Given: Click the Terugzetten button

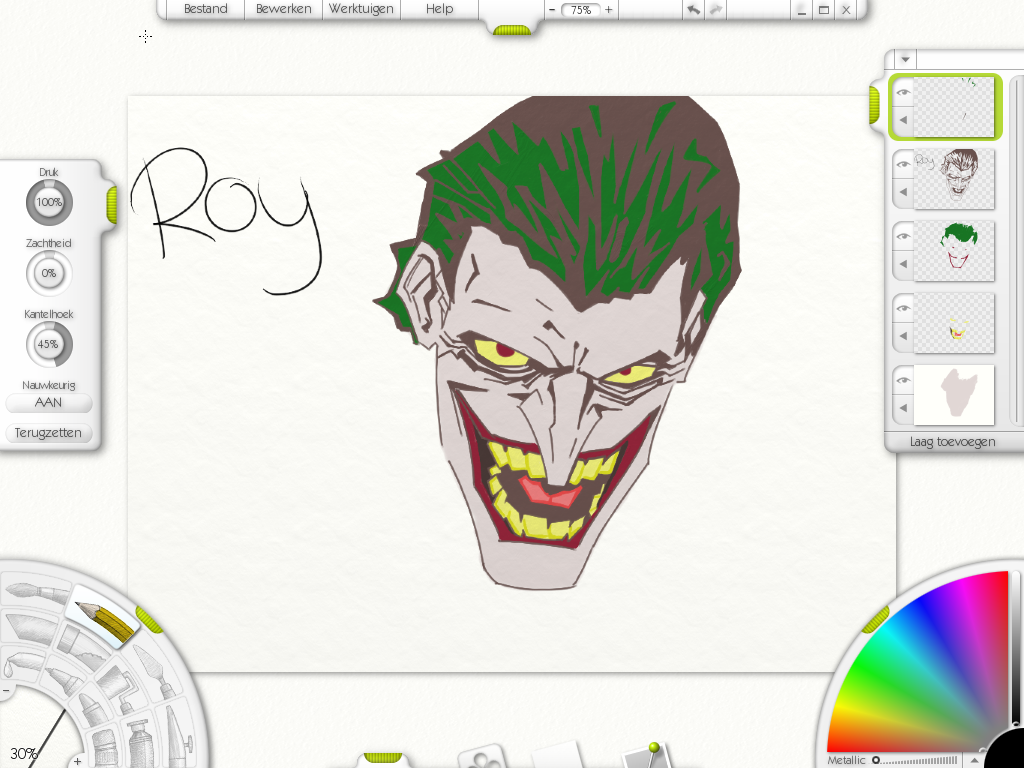Looking at the screenshot, I should [x=48, y=433].
